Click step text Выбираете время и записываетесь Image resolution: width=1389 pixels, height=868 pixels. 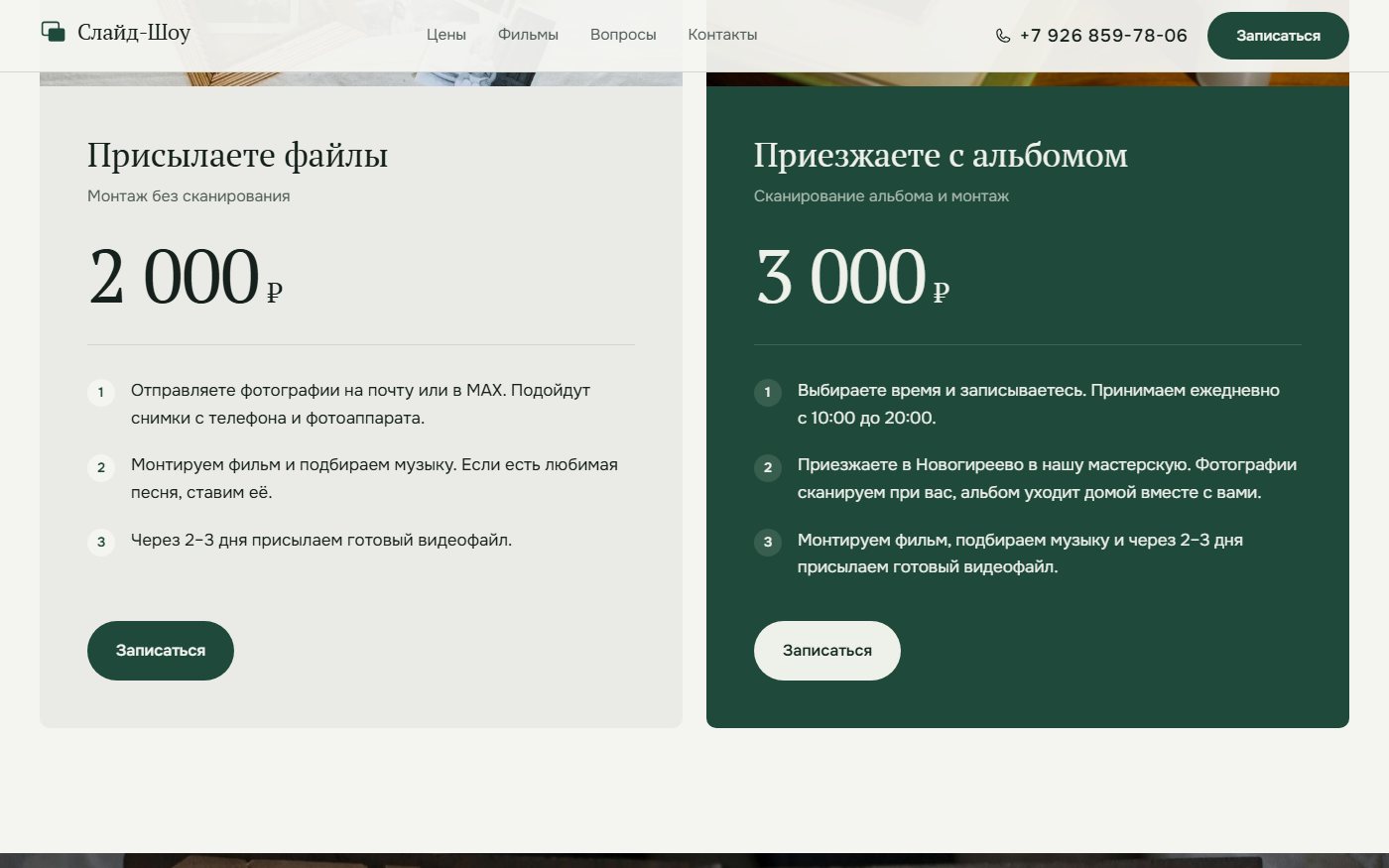click(x=1039, y=404)
